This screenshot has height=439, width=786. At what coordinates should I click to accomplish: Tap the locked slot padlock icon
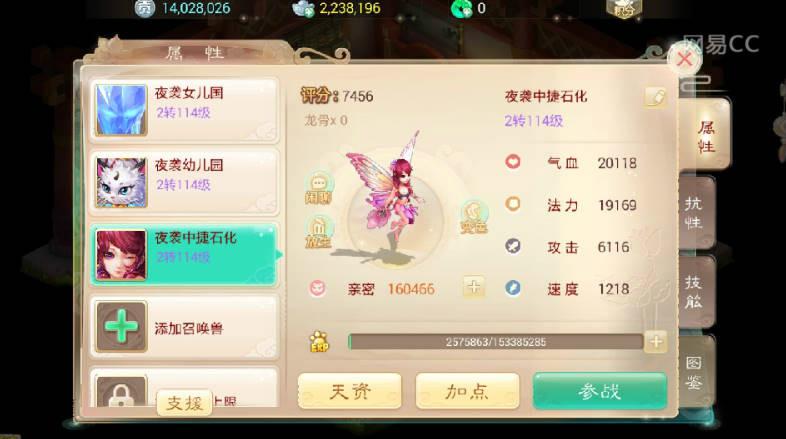tap(121, 392)
